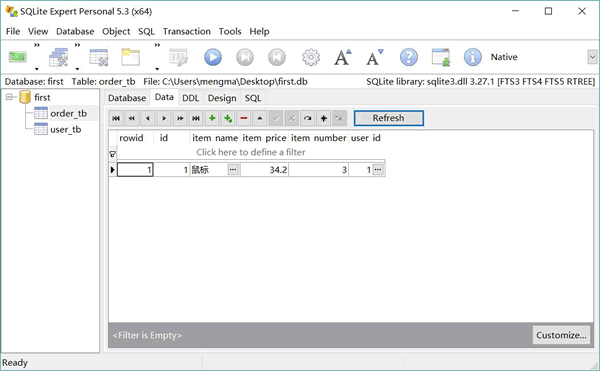Viewport: 600px width, 371px height.
Task: Delete record with red minus icon
Action: point(244,118)
